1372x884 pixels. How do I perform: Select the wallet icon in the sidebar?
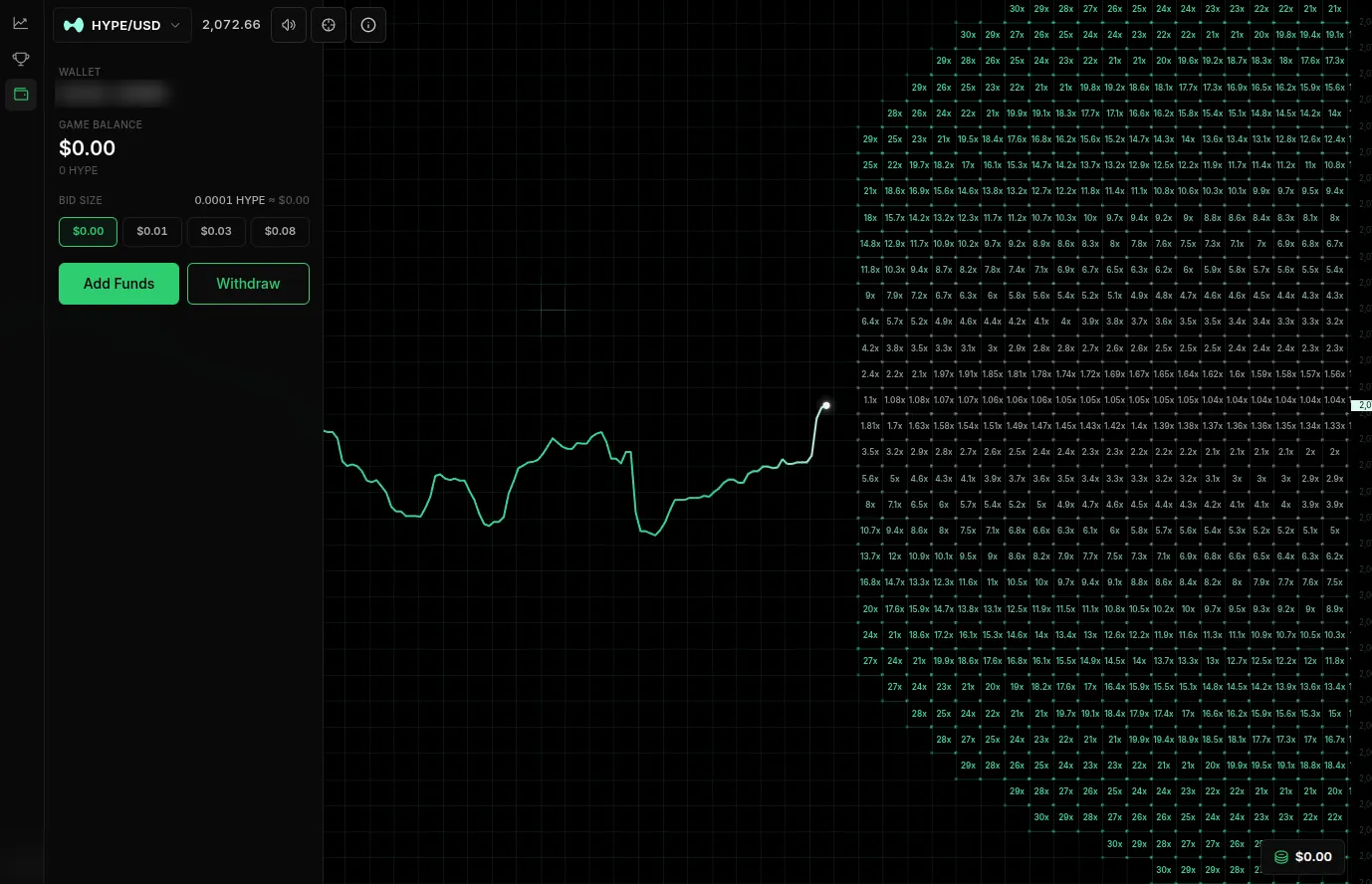point(21,96)
